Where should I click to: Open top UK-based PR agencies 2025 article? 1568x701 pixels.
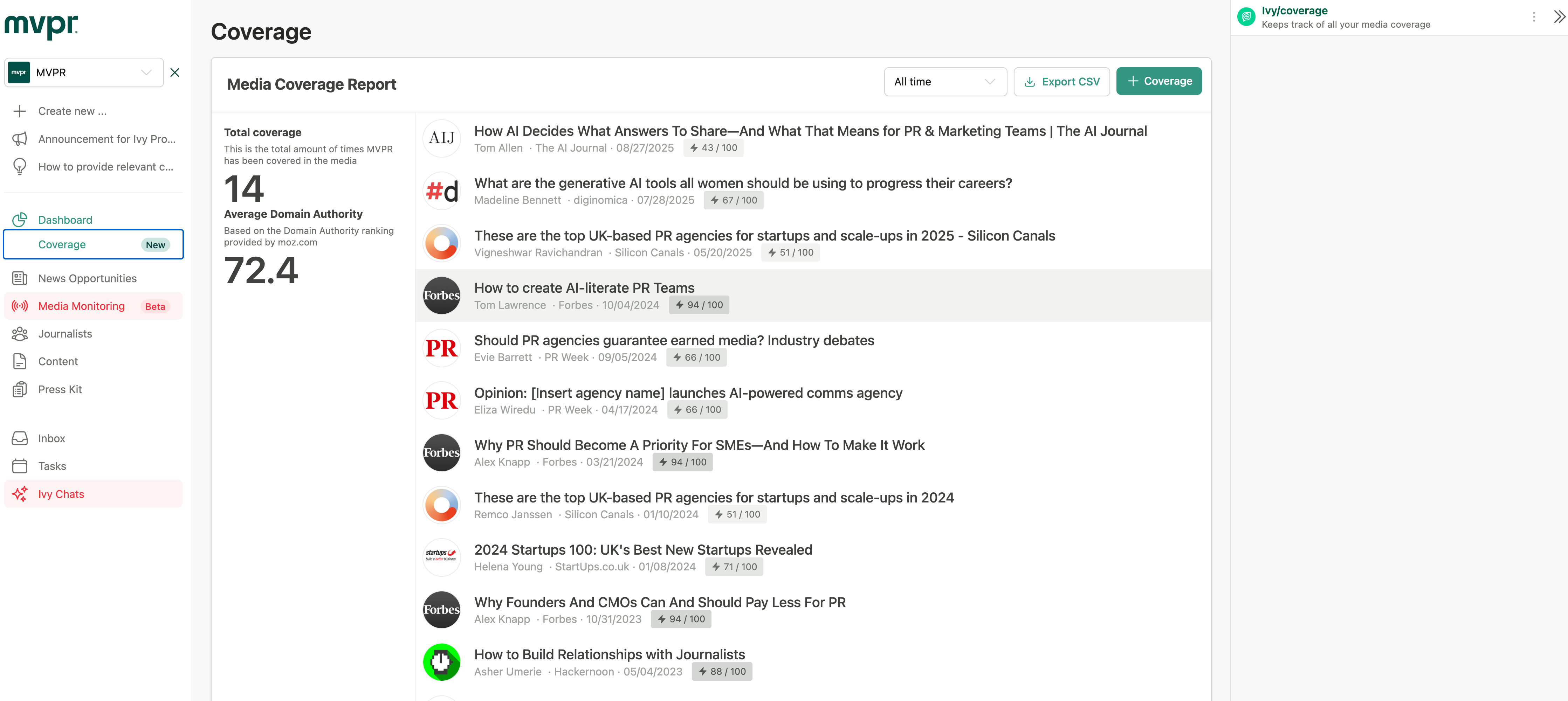click(x=764, y=236)
